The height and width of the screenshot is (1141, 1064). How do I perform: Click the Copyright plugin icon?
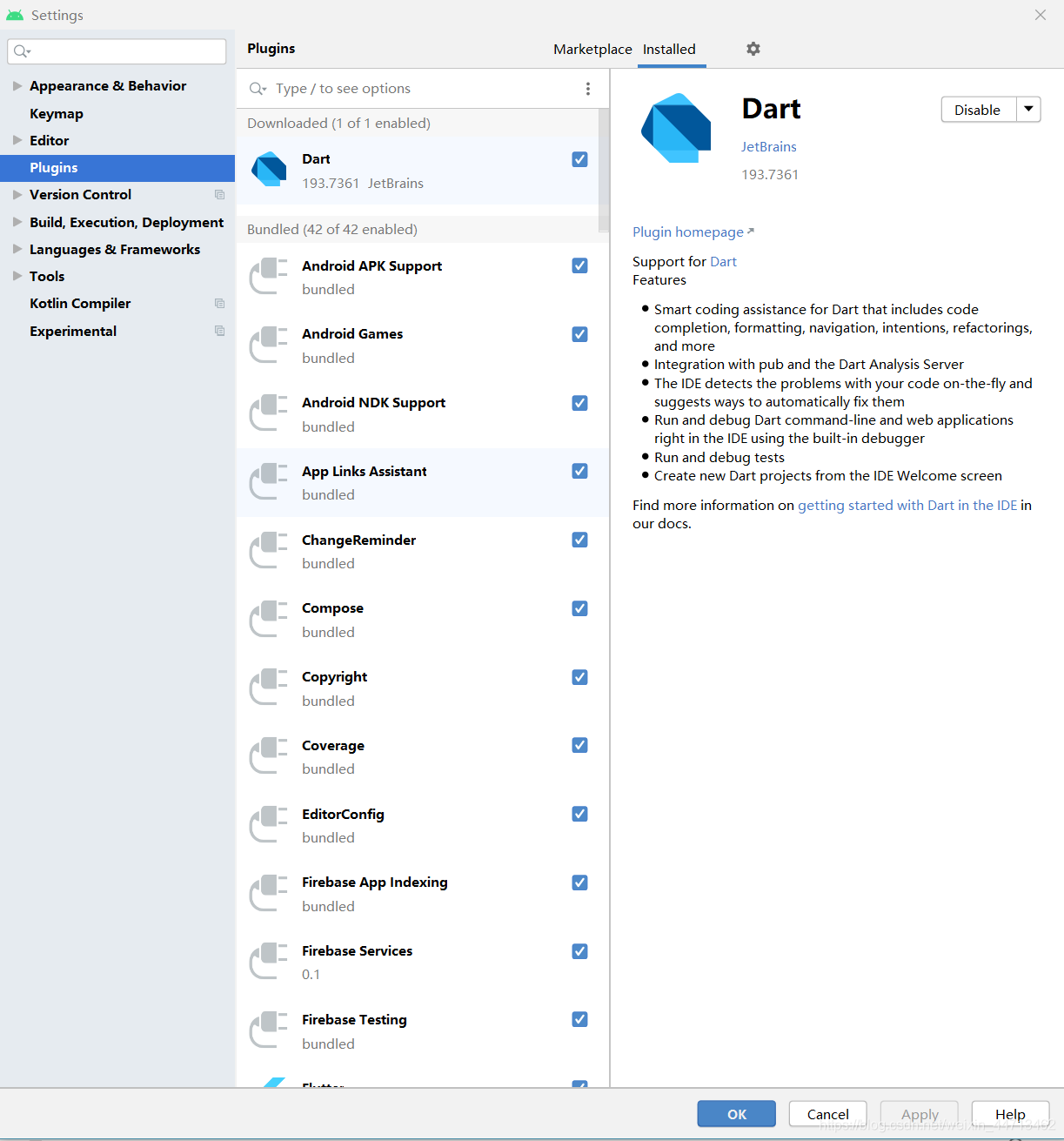[x=269, y=688]
